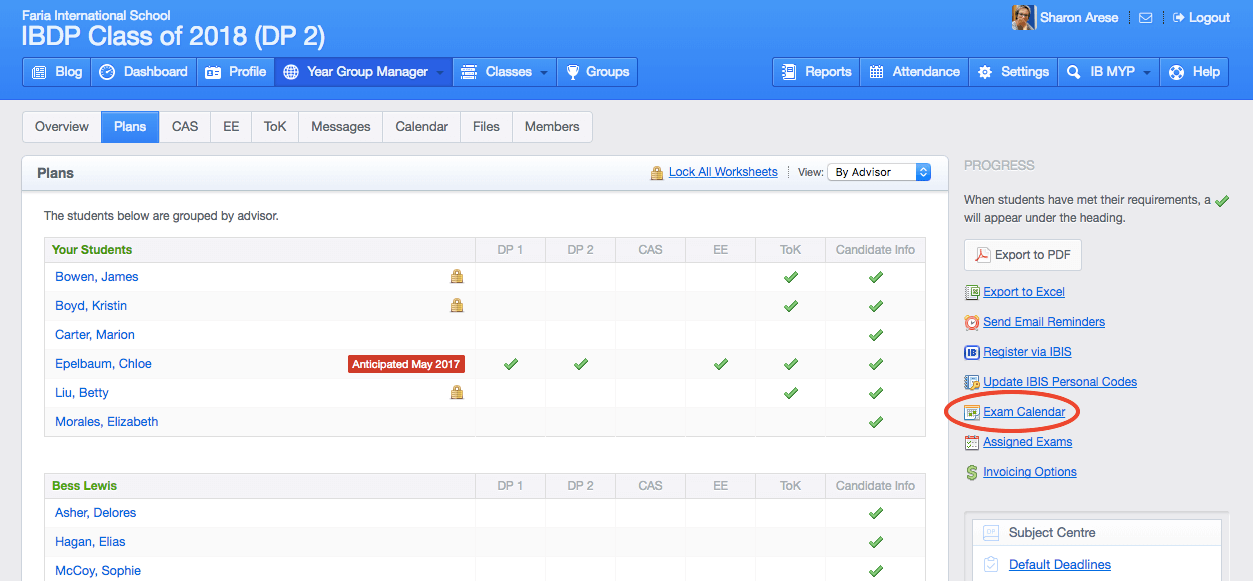Screen dimensions: 1253x581
Task: Log out using the Logout link
Action: (1201, 18)
